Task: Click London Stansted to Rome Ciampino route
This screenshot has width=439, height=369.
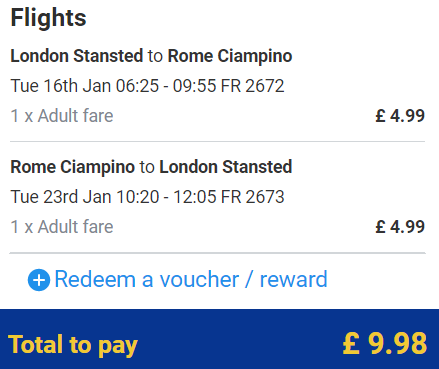Action: 151,56
